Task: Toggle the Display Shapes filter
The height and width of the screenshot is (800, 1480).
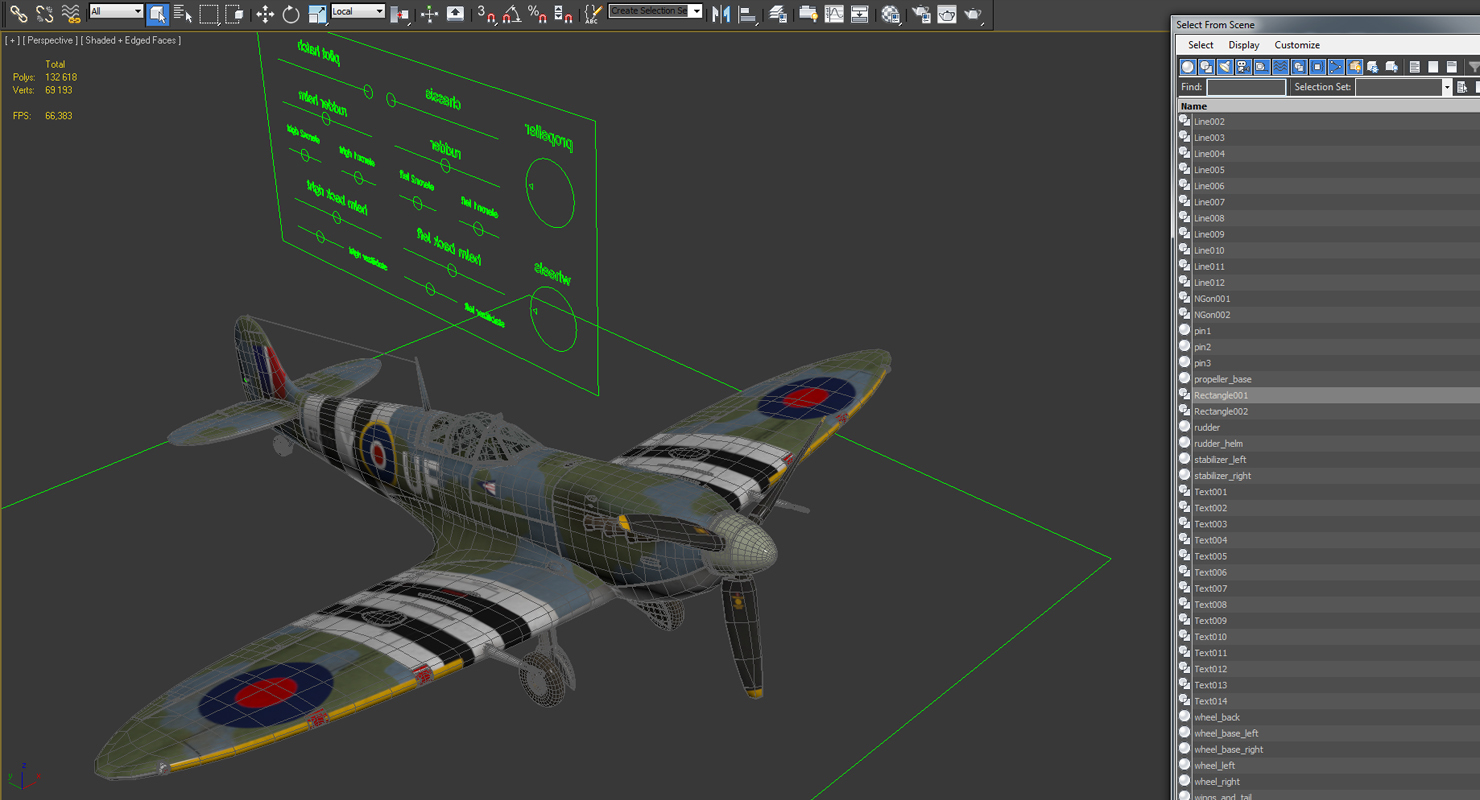Action: pos(1206,67)
